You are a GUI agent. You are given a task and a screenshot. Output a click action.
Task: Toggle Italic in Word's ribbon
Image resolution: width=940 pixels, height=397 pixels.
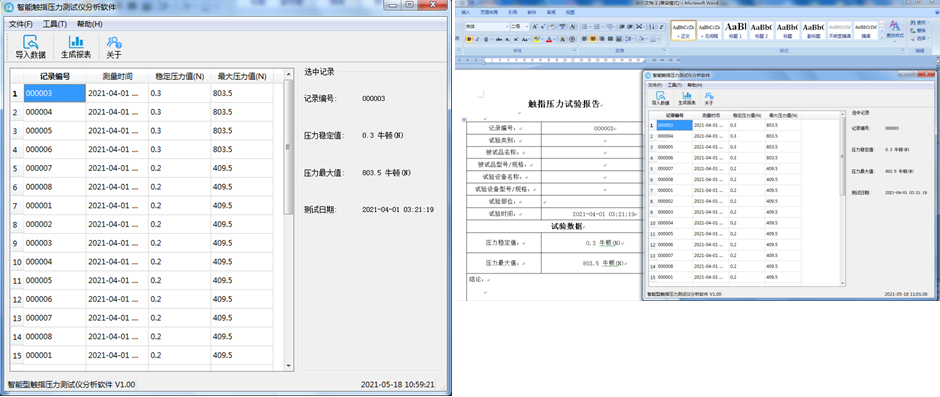tap(477, 40)
